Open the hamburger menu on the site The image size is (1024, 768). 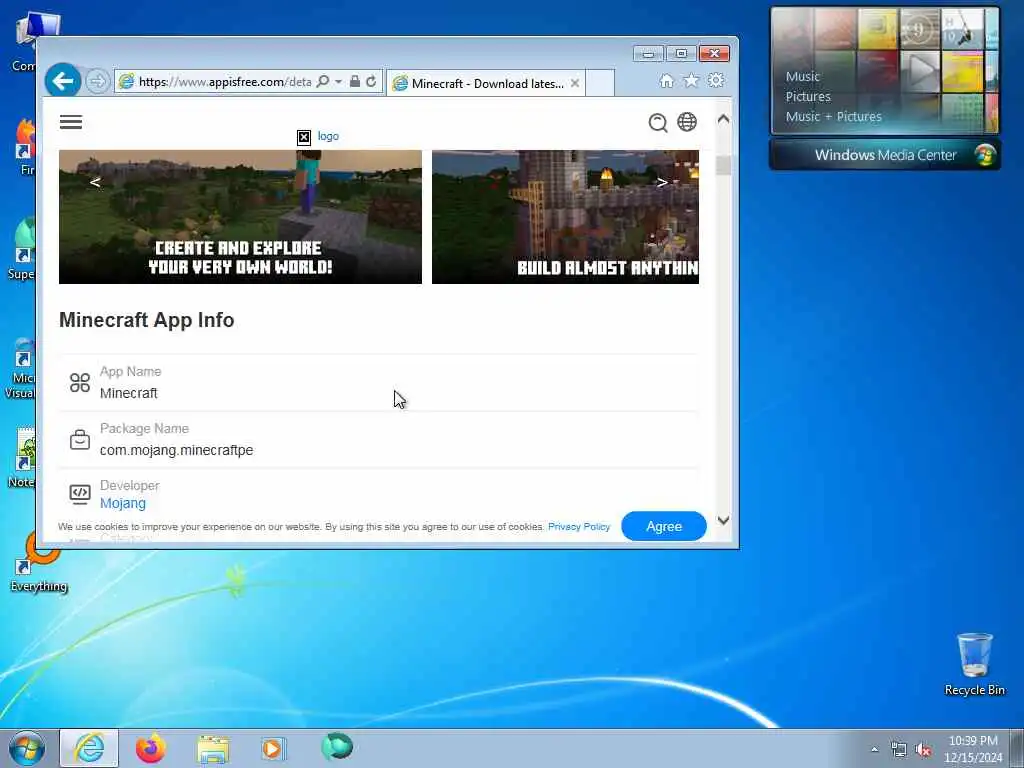pyautogui.click(x=71, y=122)
